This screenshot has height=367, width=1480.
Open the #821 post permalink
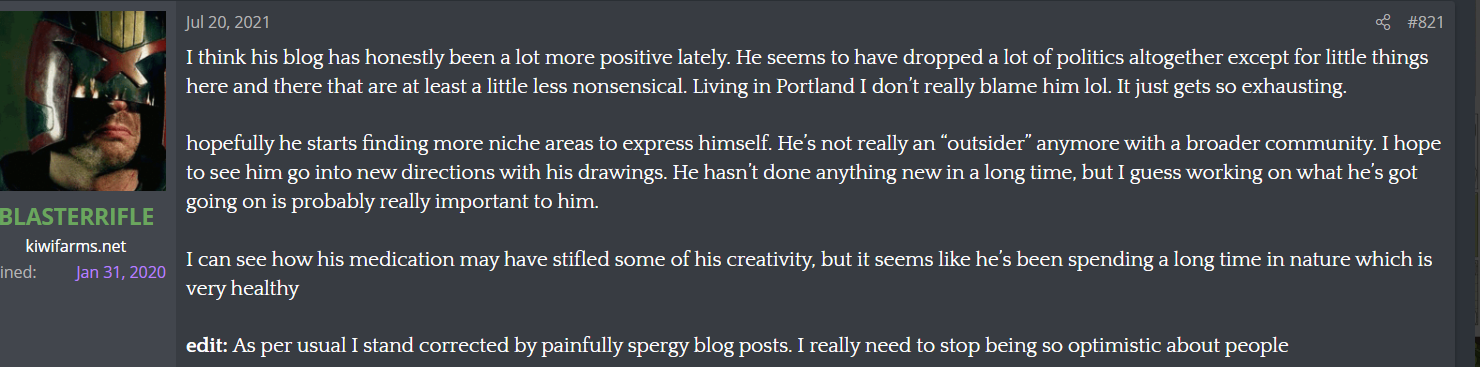click(x=1425, y=22)
